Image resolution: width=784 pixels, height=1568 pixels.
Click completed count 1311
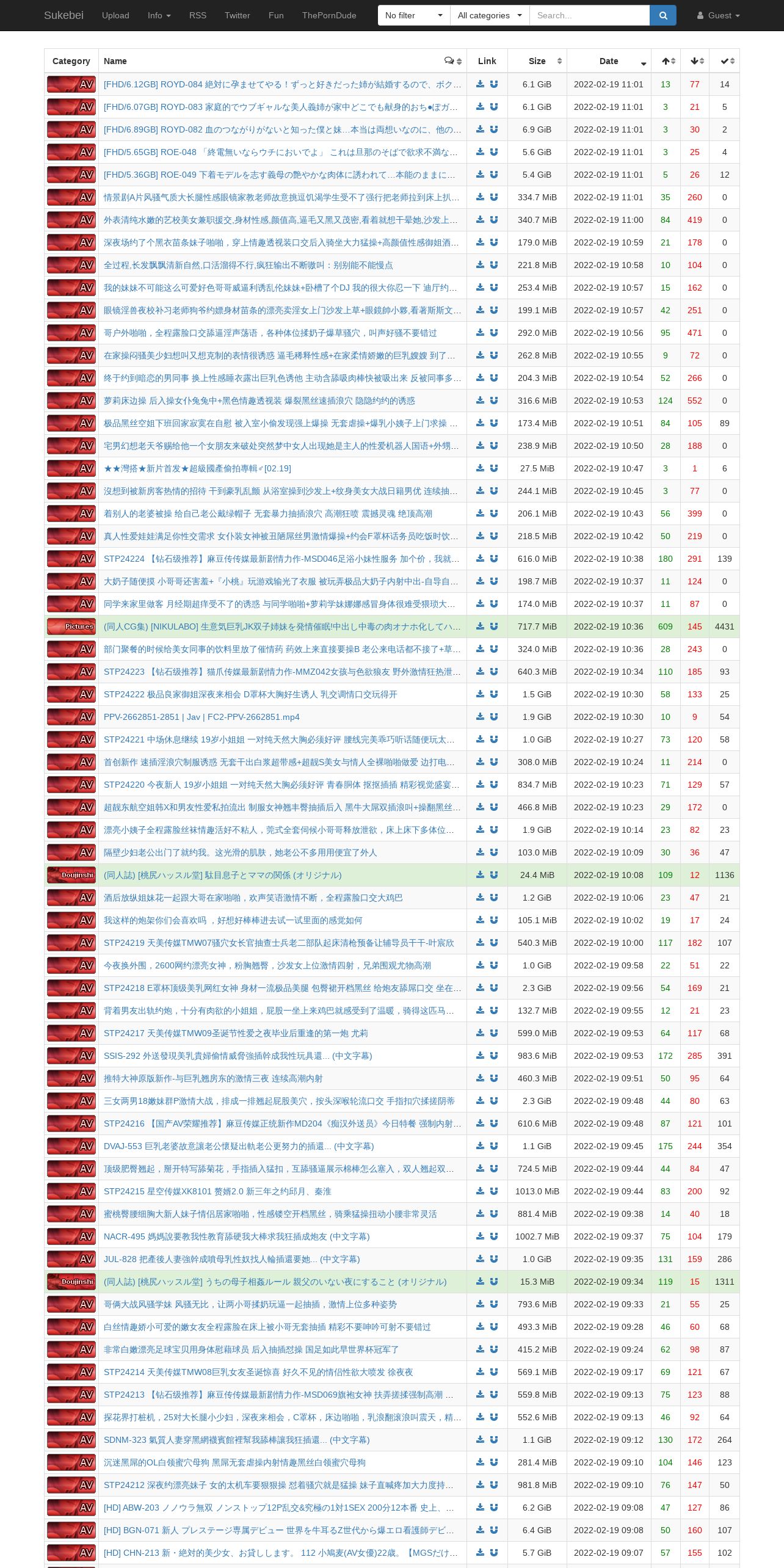coord(725,1282)
